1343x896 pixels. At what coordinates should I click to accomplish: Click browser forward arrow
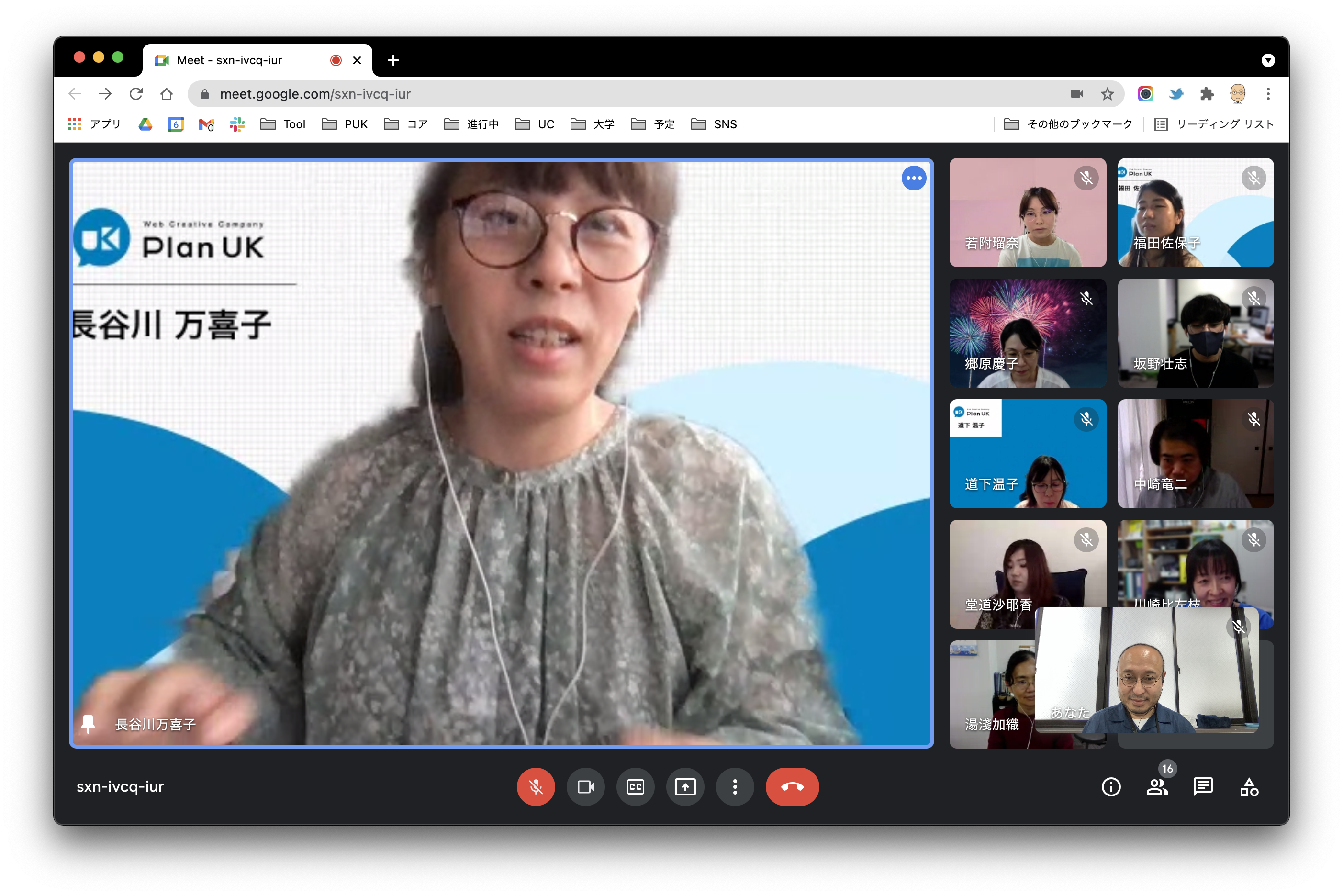105,94
